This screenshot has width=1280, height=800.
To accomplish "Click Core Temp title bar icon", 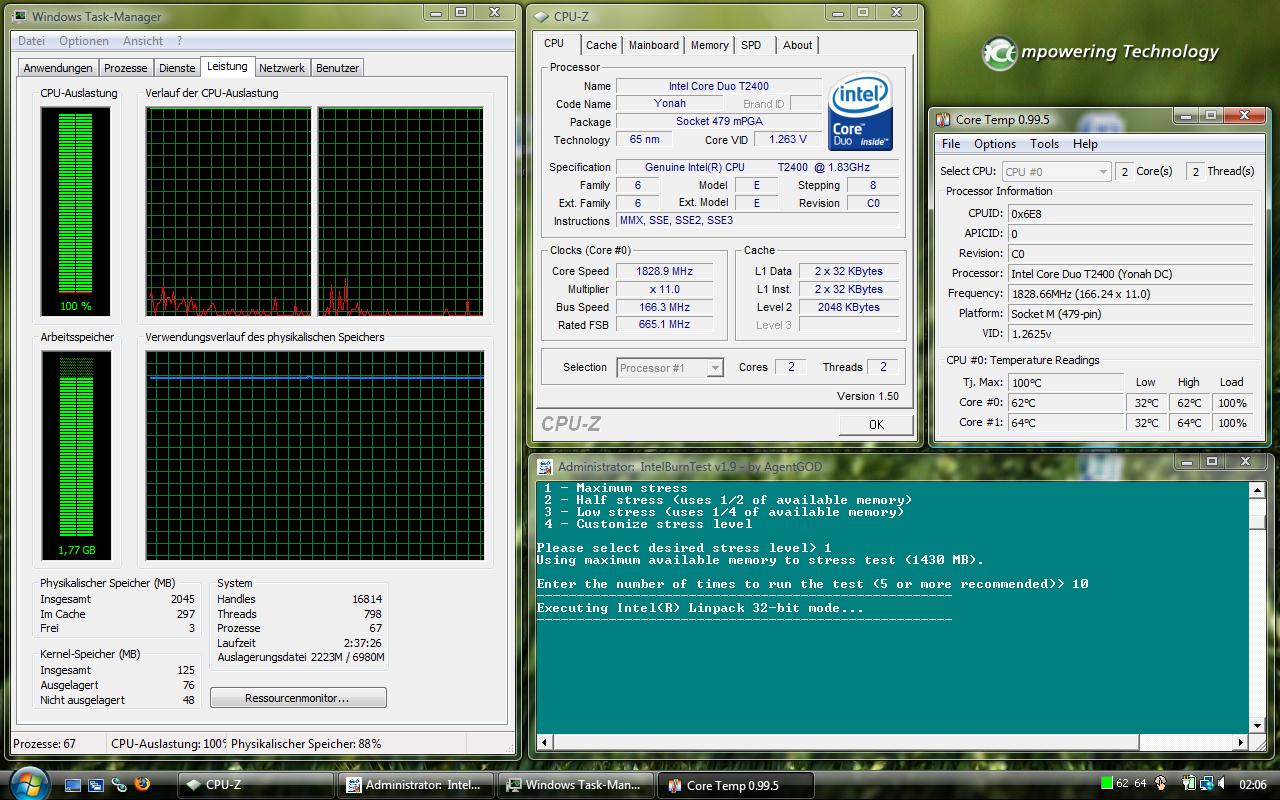I will (x=943, y=119).
